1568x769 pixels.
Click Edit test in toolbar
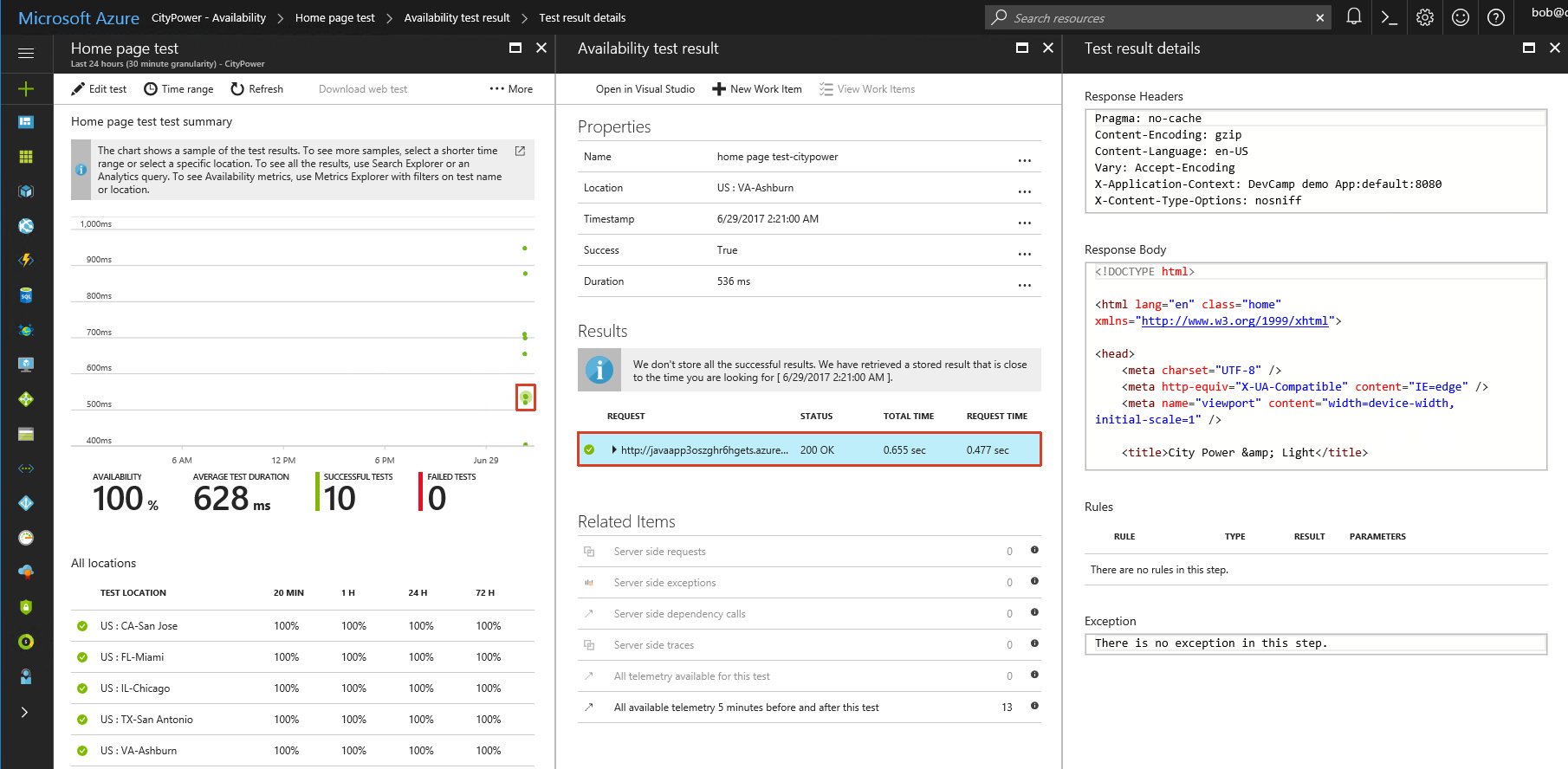point(99,88)
